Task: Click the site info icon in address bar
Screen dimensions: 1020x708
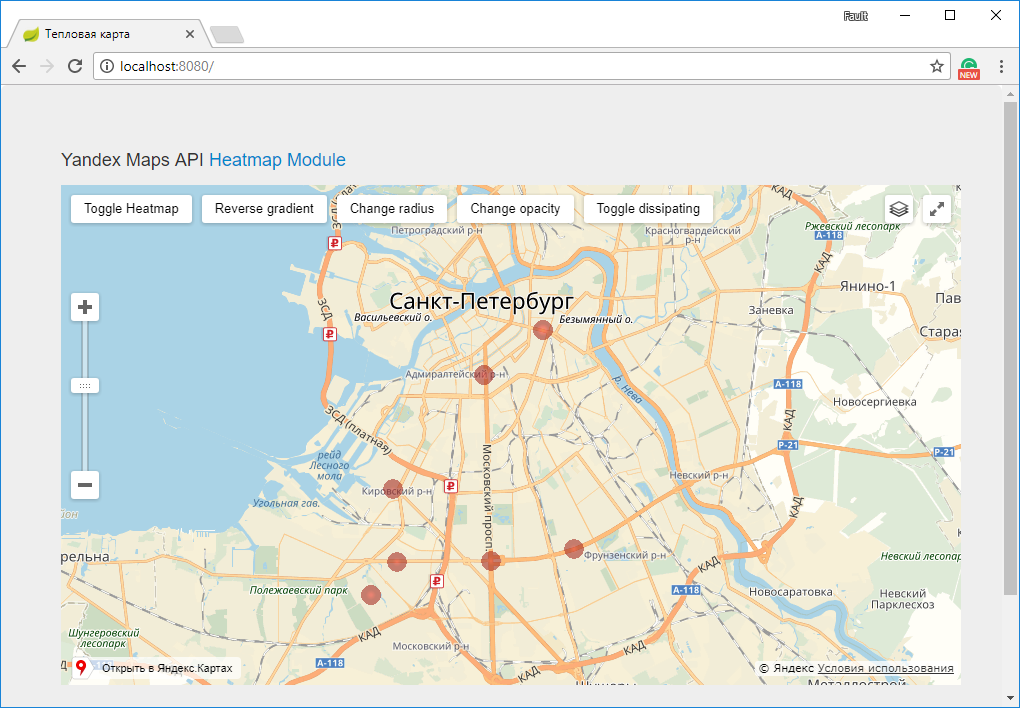Action: coord(107,66)
